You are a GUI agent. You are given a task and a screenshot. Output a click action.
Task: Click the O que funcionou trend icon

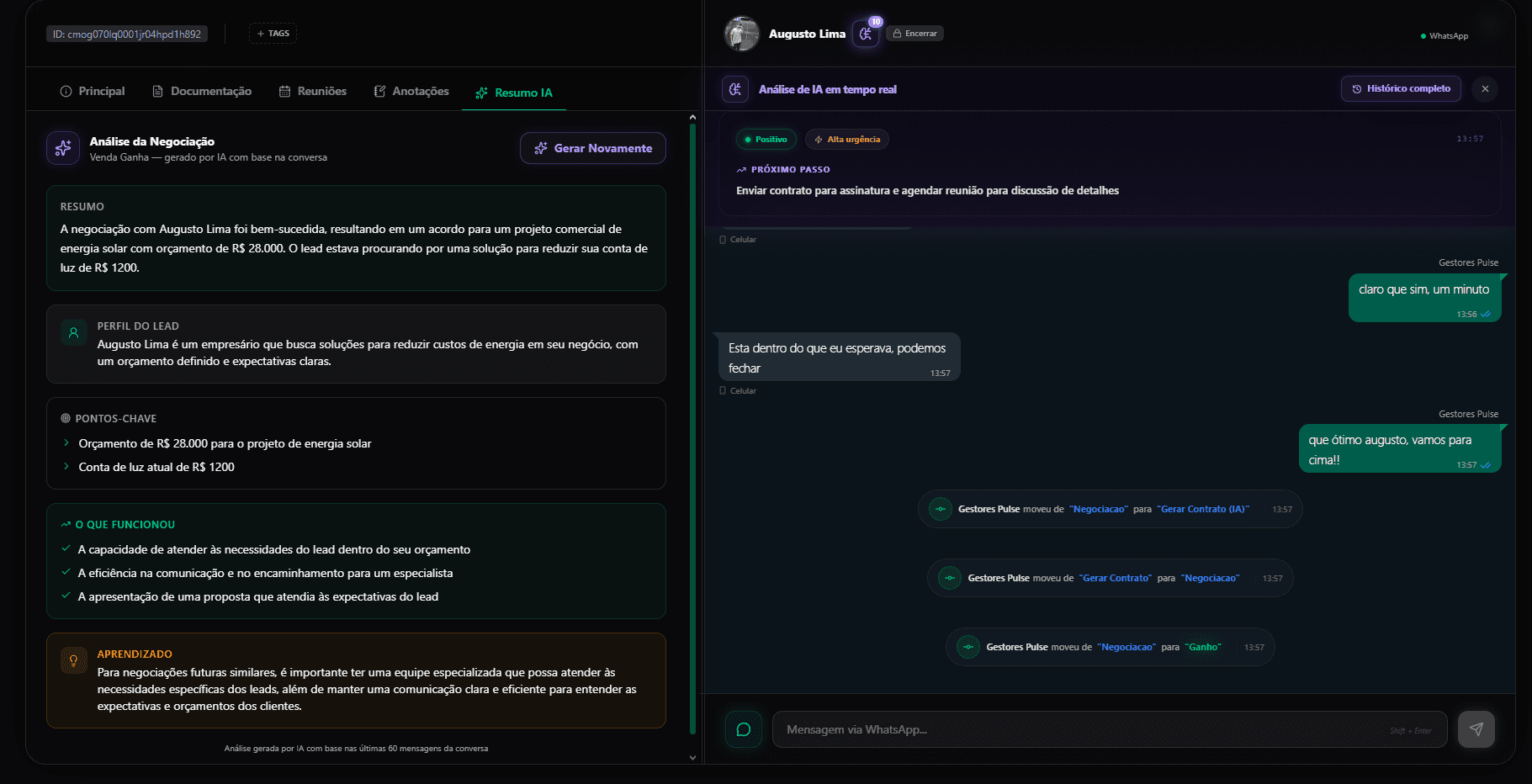click(x=66, y=524)
